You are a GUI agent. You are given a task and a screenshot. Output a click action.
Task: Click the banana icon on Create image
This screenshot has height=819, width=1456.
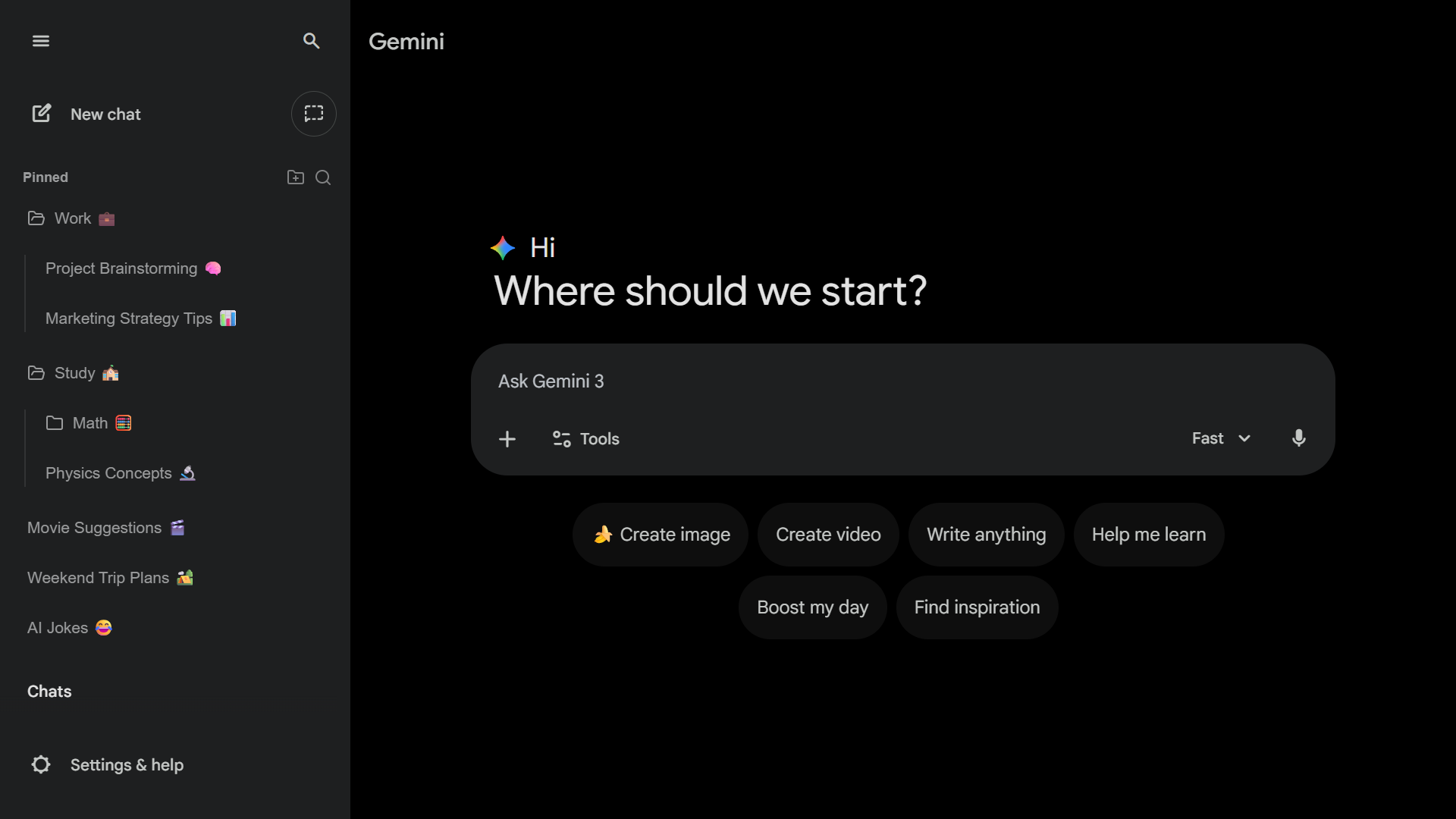point(603,535)
